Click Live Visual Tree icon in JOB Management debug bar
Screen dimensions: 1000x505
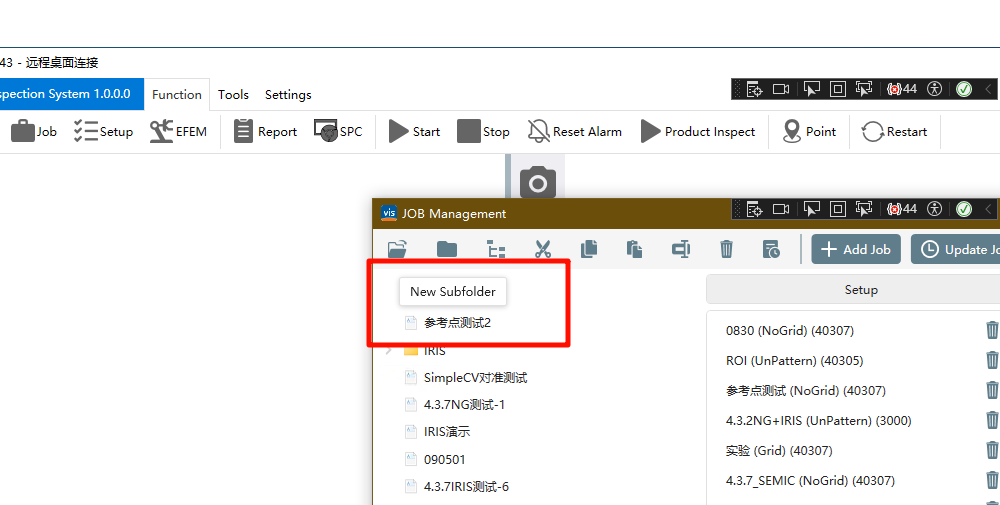(x=754, y=209)
